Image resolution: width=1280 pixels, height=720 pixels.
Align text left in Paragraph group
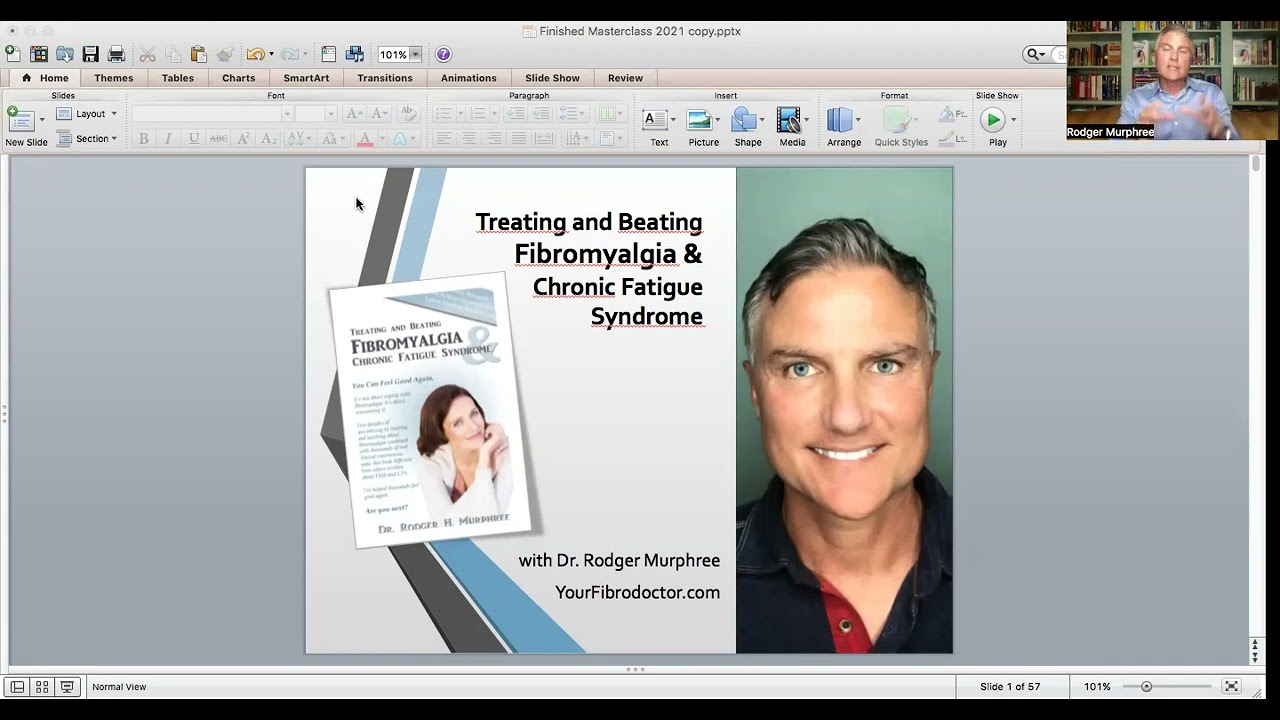click(443, 139)
